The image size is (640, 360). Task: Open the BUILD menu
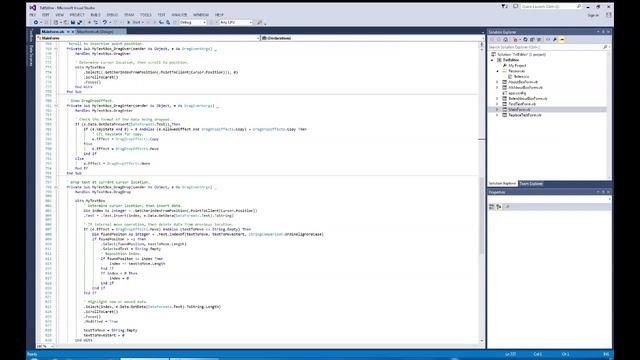point(96,15)
